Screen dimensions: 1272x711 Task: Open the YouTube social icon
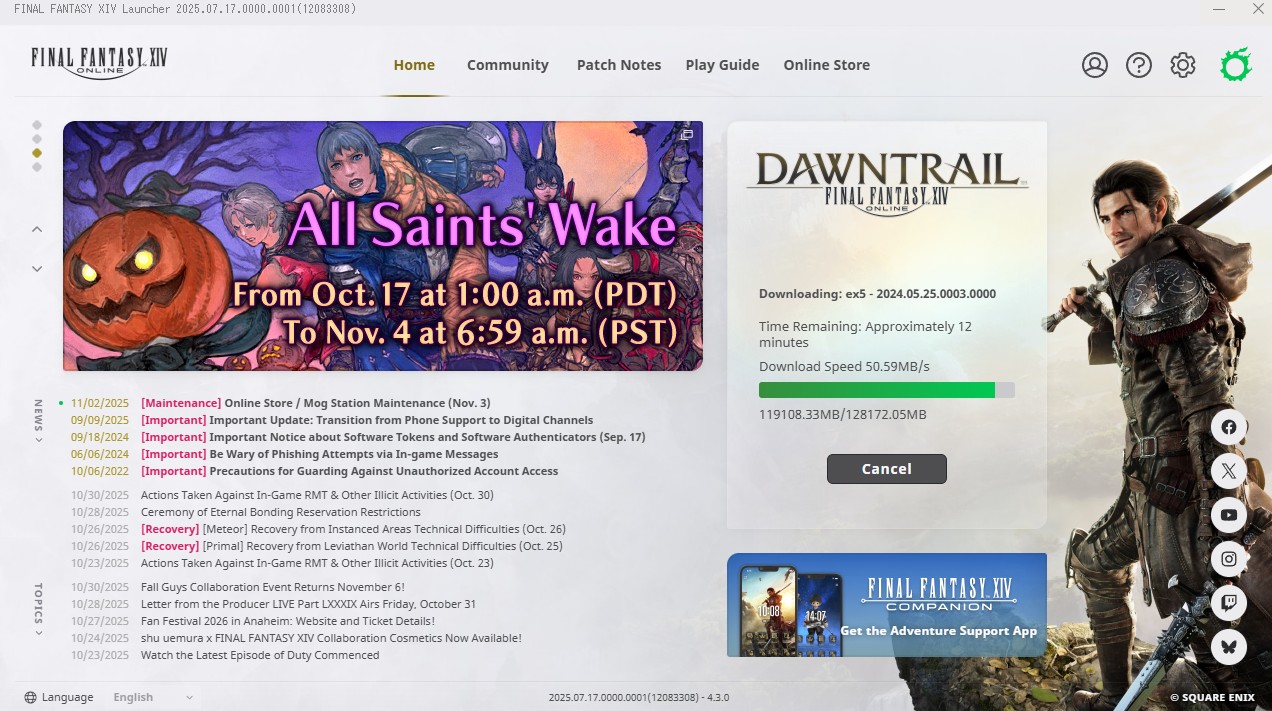[1229, 515]
